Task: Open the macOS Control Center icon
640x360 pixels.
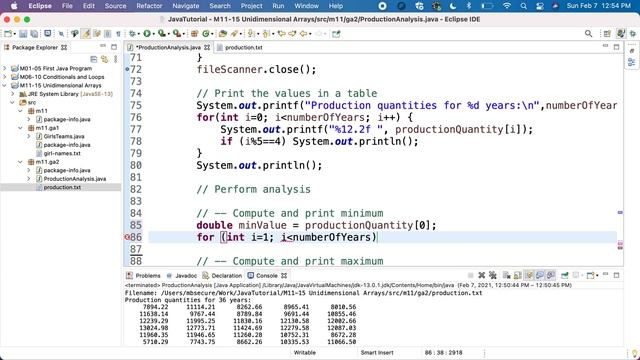Action: point(540,6)
